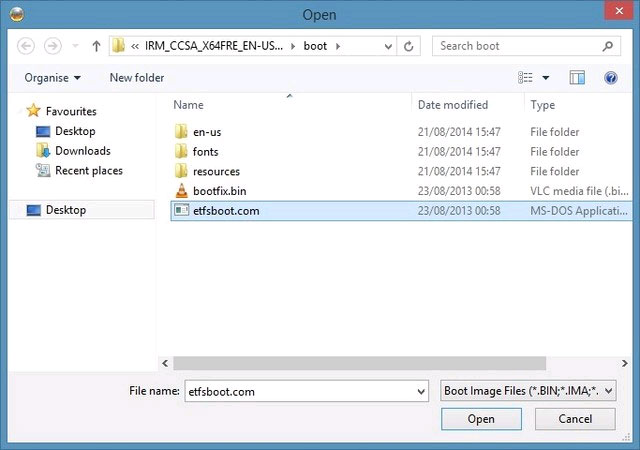
Task: Sort by the Name column
Action: coord(188,105)
